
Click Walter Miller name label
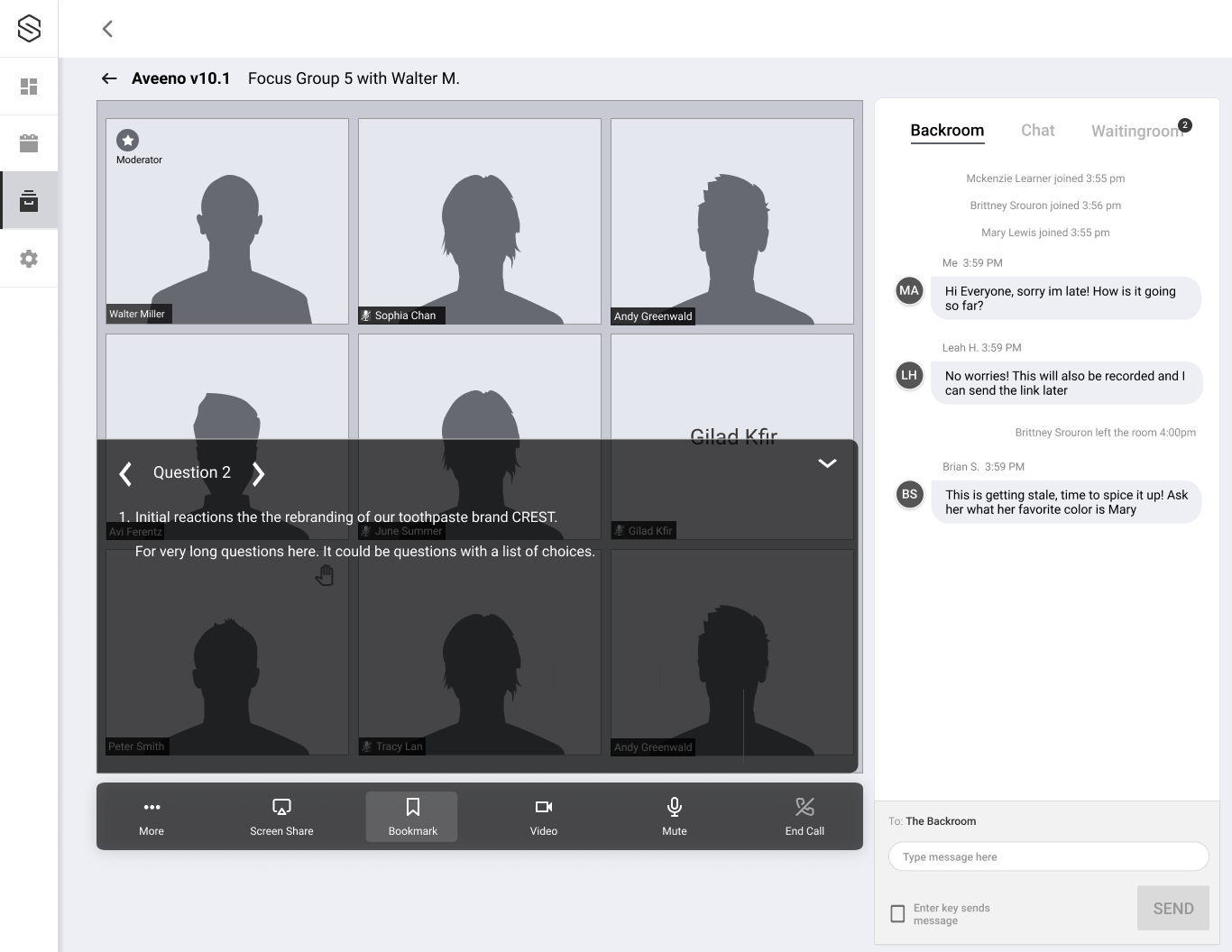(x=137, y=314)
